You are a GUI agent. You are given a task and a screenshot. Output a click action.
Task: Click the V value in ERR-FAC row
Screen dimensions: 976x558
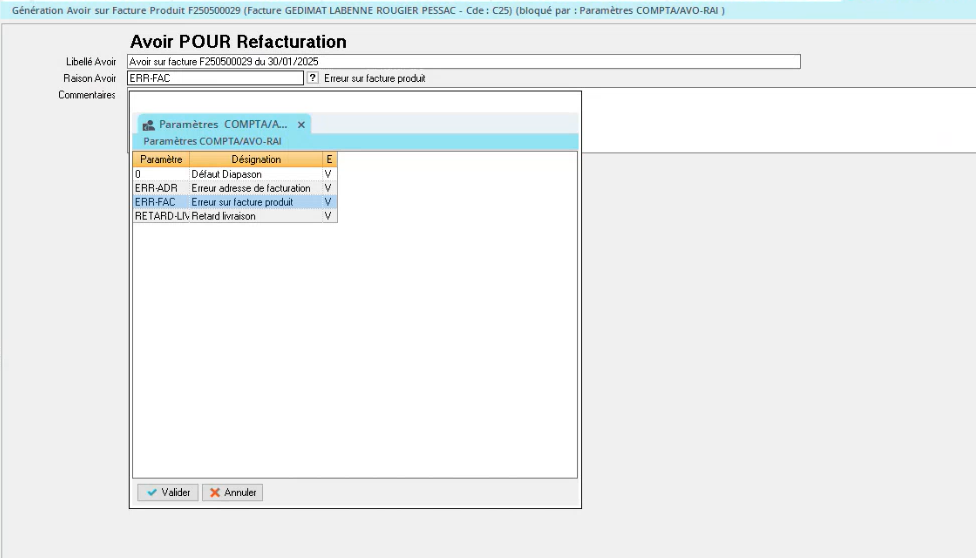[x=328, y=202]
